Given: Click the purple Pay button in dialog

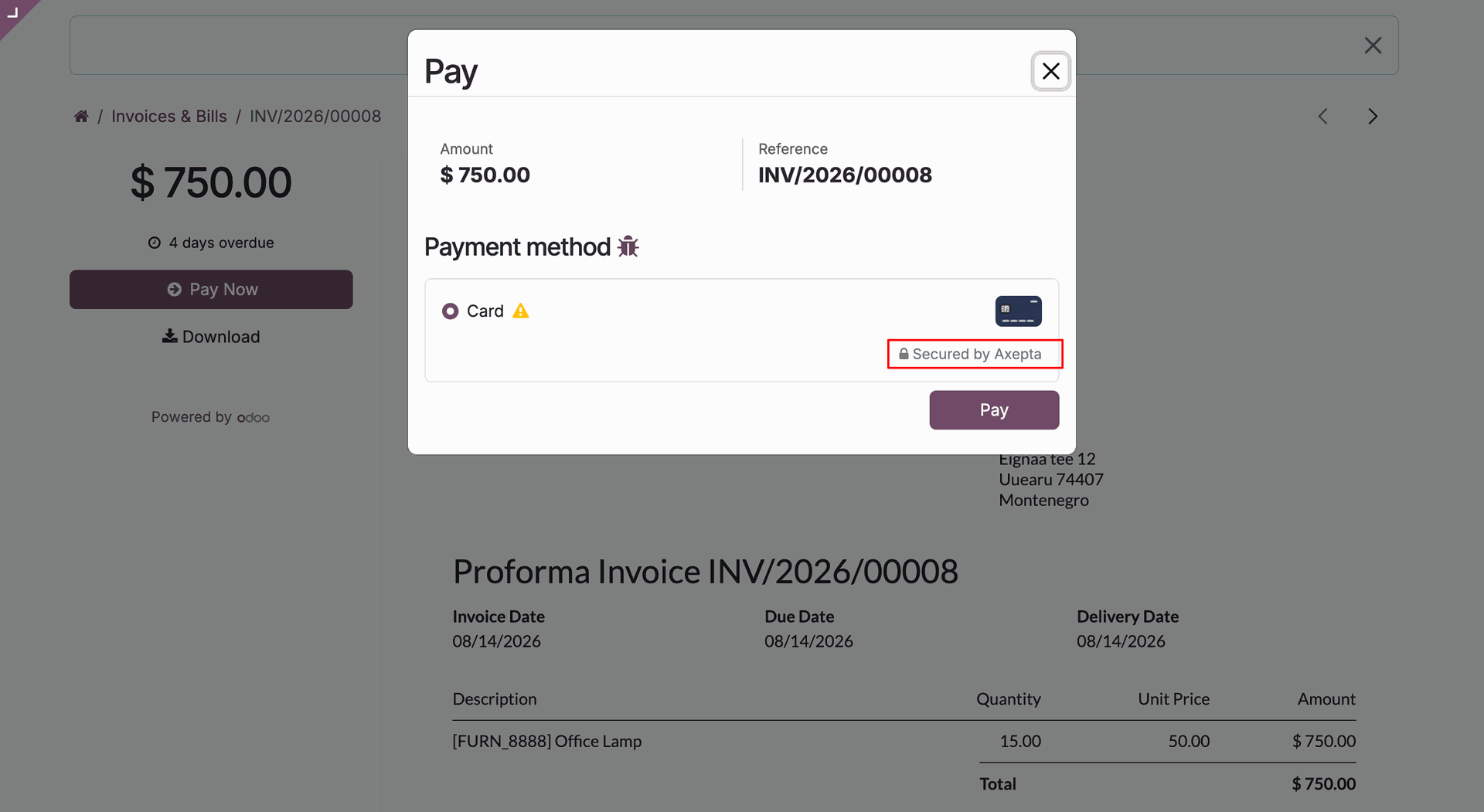Looking at the screenshot, I should pos(994,410).
